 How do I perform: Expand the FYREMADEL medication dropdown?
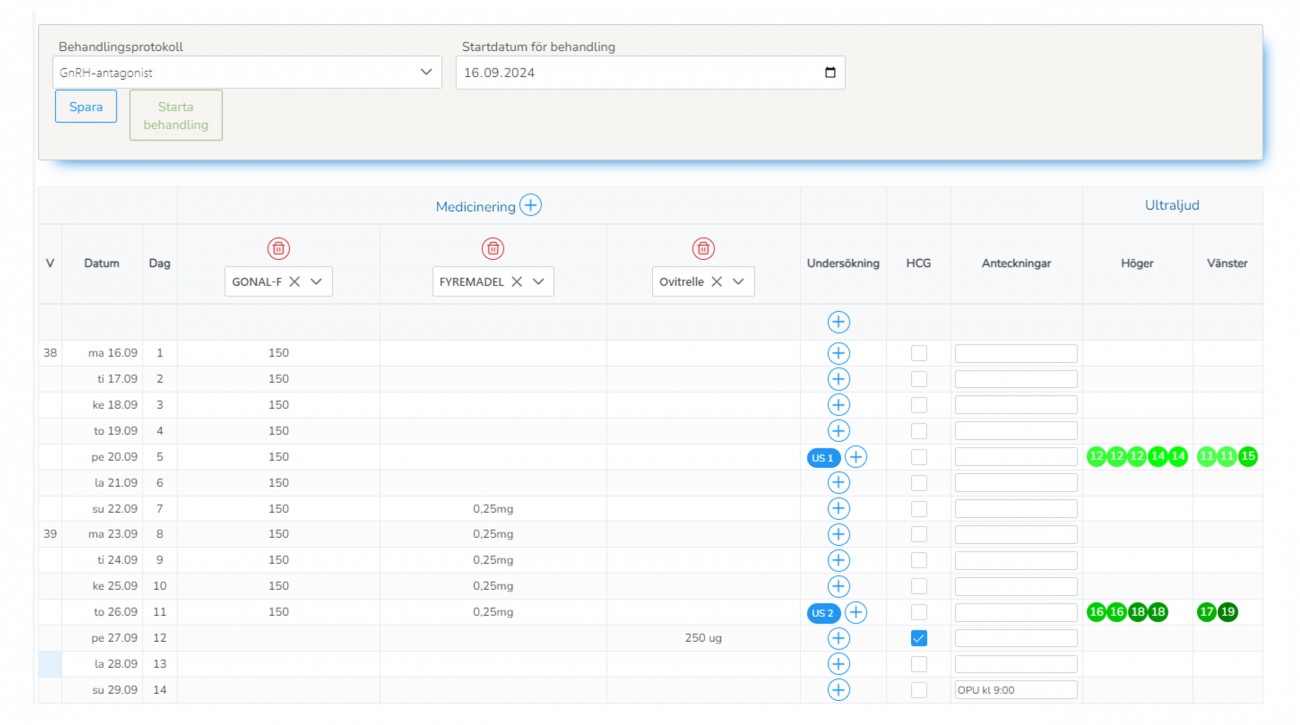pos(538,282)
